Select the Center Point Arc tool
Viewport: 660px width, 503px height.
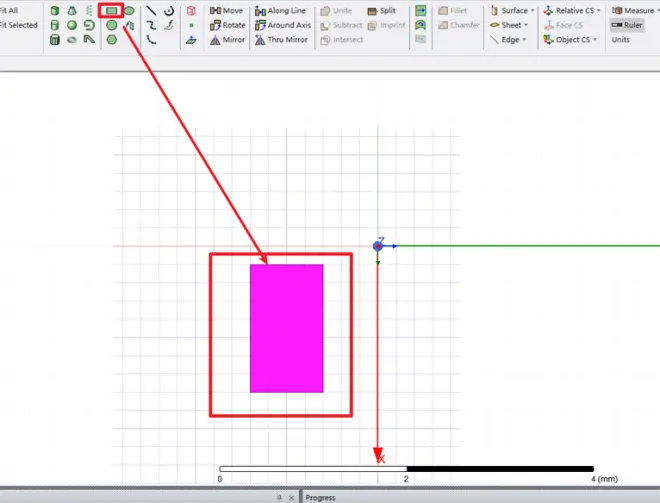(169, 11)
